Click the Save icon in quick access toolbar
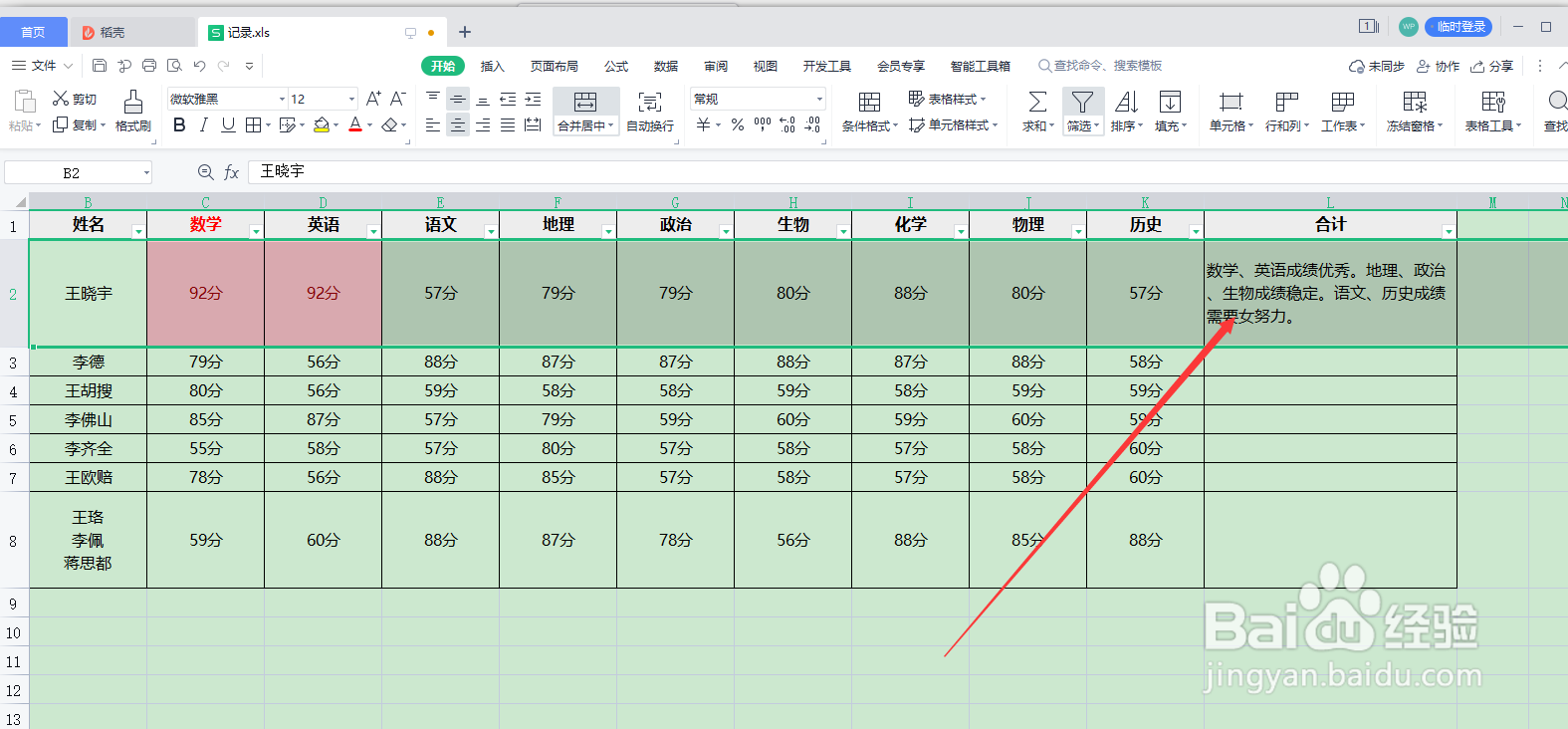Screen dimensions: 1568x729 click(100, 66)
